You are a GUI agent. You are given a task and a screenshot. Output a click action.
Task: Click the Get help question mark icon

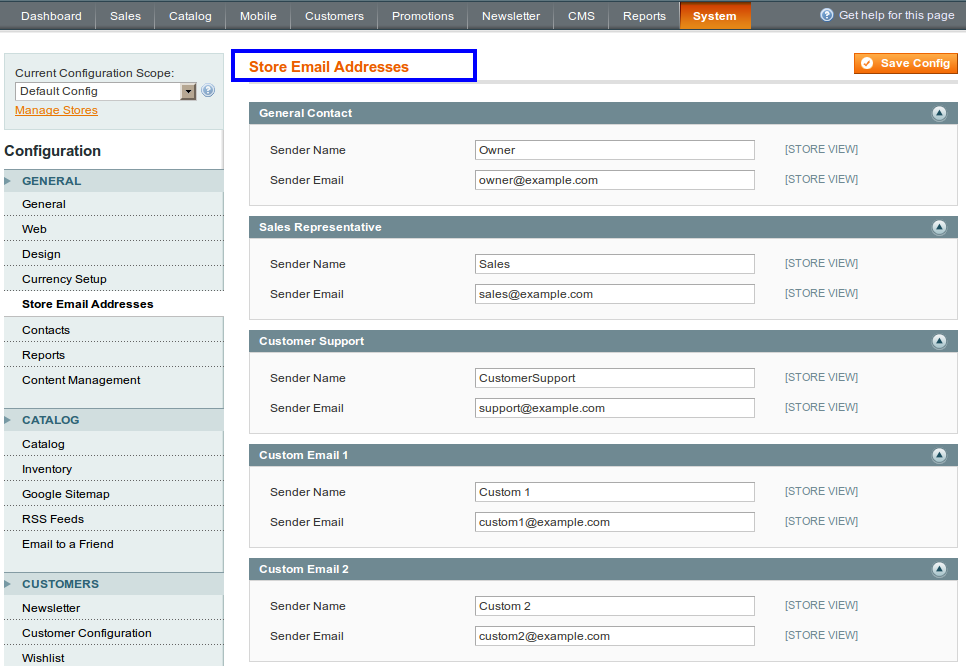coord(825,15)
